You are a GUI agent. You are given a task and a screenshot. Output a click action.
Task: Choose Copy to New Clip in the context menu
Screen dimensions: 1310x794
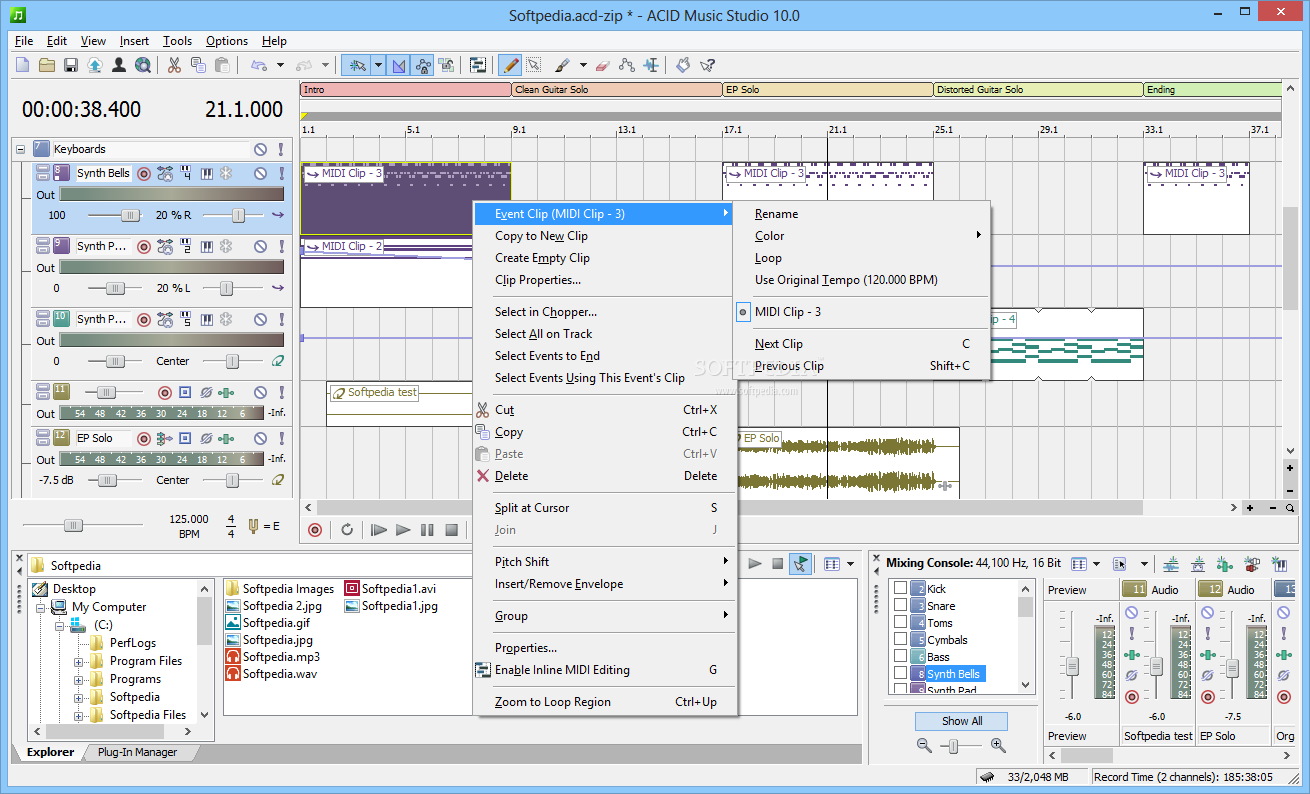[x=605, y=236]
